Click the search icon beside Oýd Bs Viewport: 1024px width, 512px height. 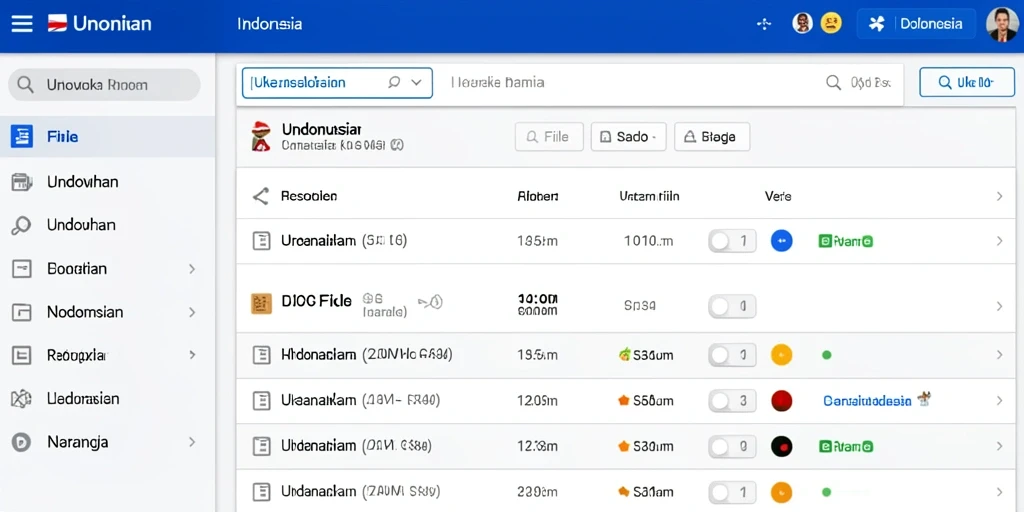tap(833, 83)
